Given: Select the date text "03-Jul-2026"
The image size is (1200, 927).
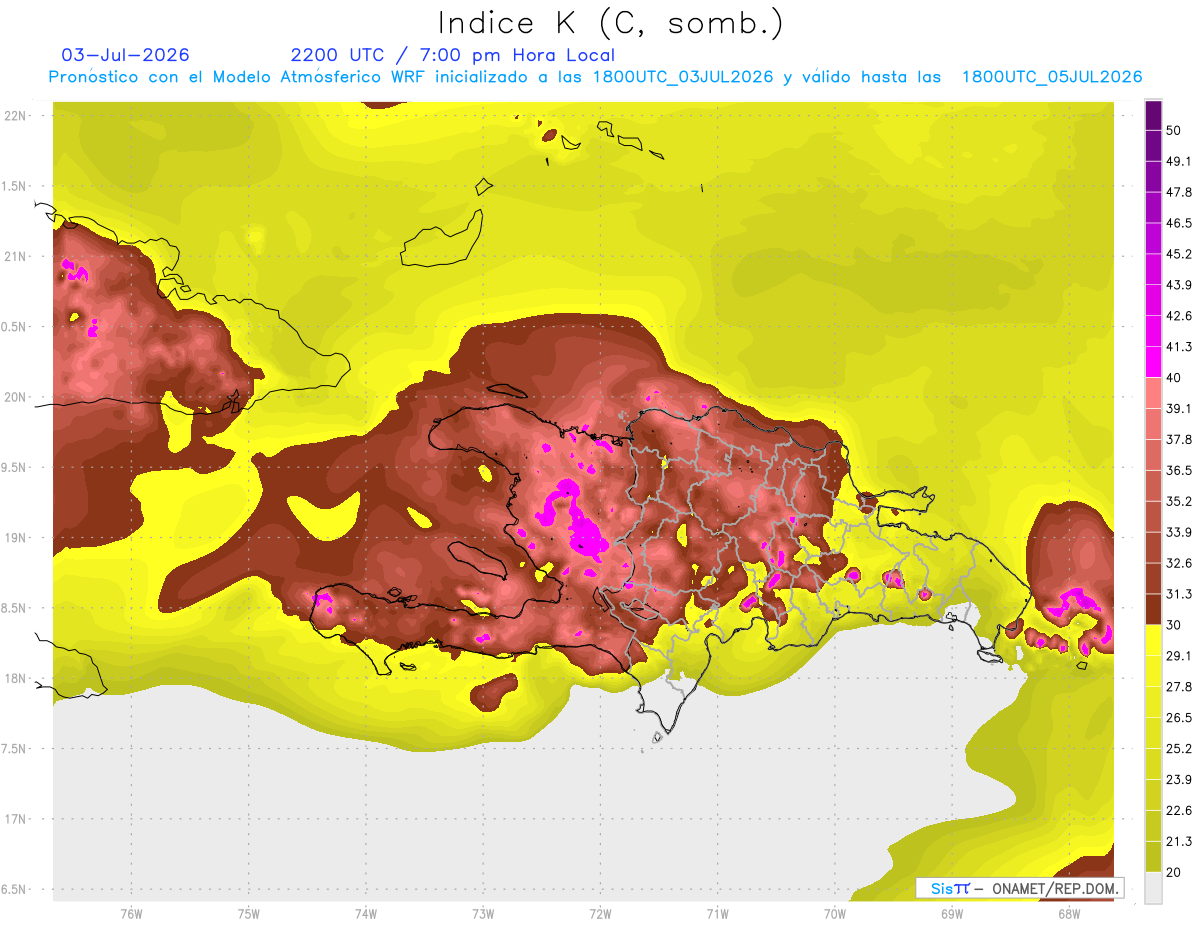Looking at the screenshot, I should [125, 55].
